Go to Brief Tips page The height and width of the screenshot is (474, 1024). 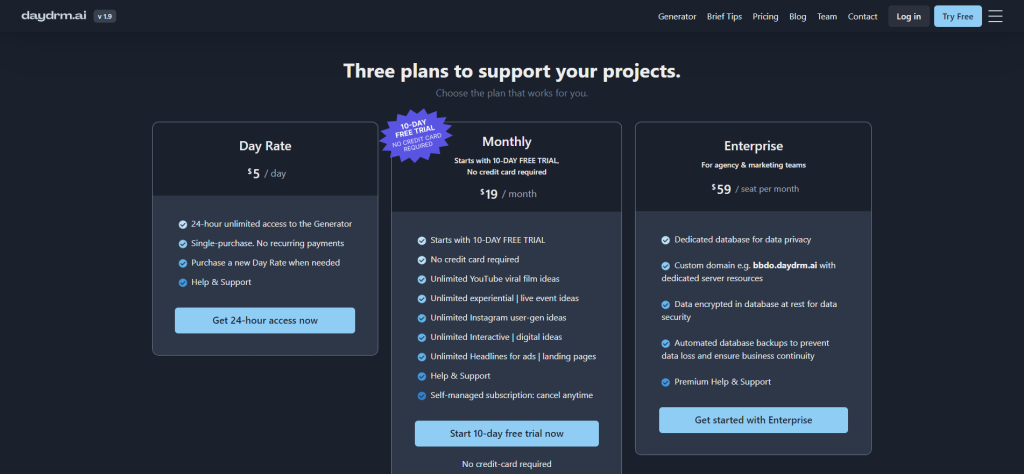(724, 17)
